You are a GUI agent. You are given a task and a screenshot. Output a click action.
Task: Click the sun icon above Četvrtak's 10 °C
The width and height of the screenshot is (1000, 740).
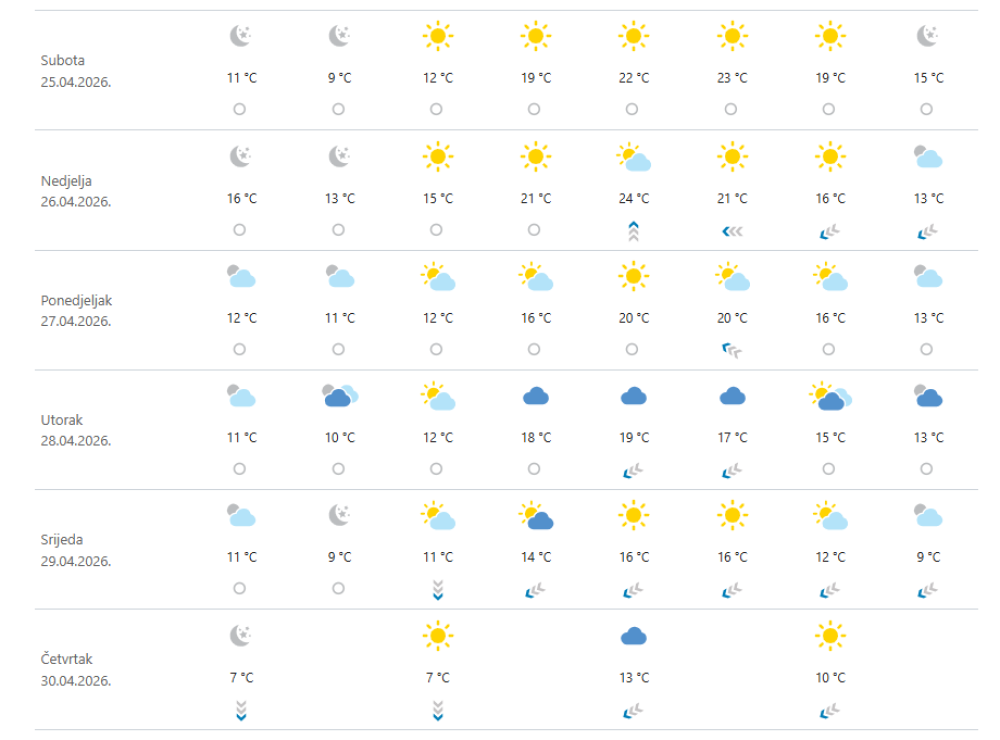pos(830,636)
